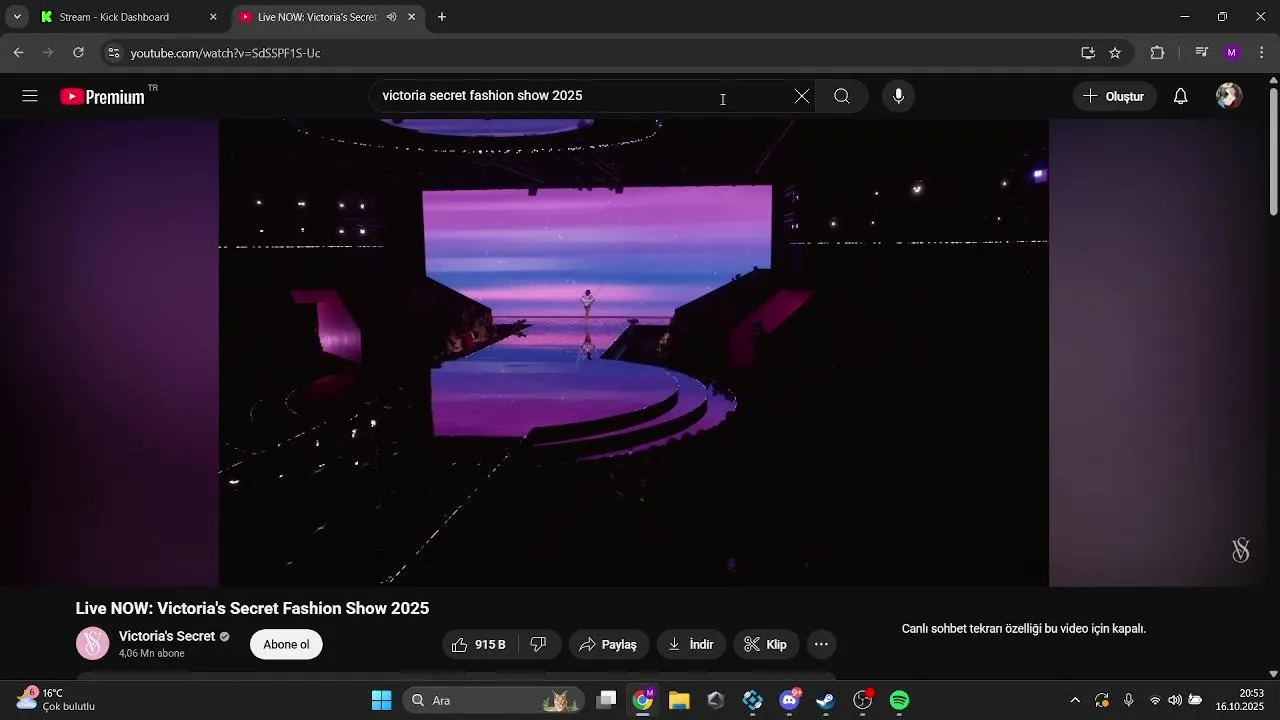Open network Wi-Fi icon in tray
Viewport: 1280px width, 720px height.
[x=1155, y=700]
